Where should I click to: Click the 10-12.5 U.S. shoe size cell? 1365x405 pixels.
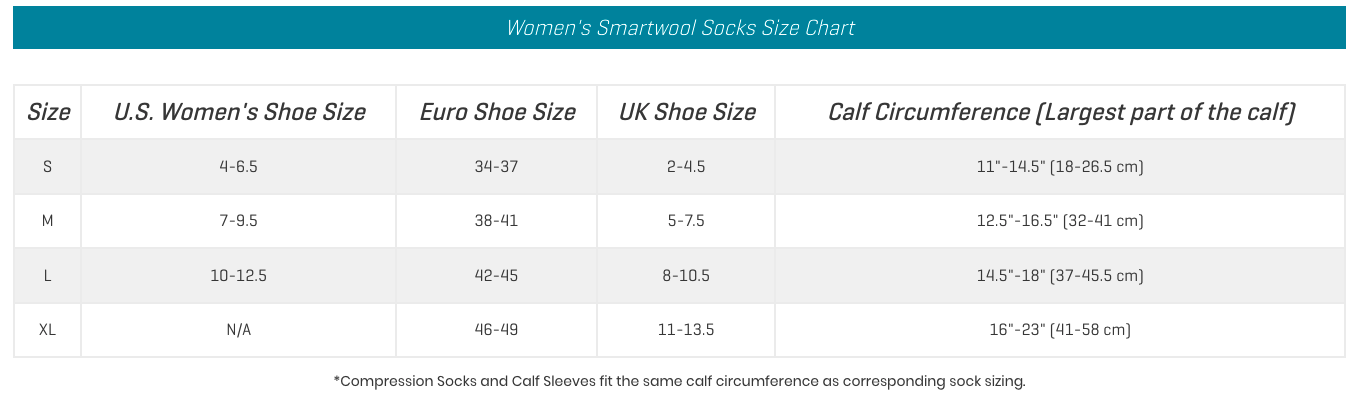(x=239, y=276)
